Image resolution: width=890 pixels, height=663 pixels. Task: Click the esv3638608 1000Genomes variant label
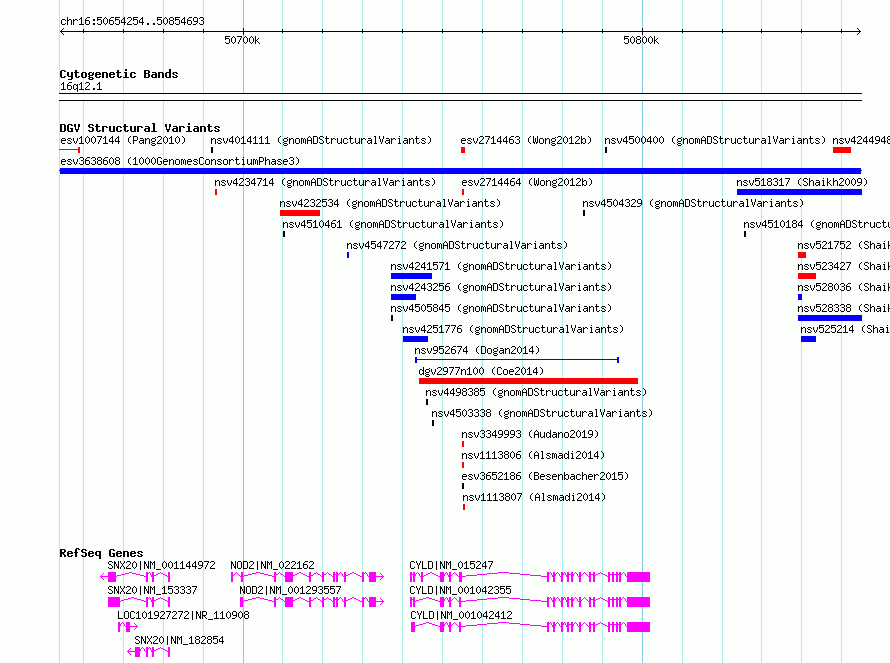(x=180, y=161)
